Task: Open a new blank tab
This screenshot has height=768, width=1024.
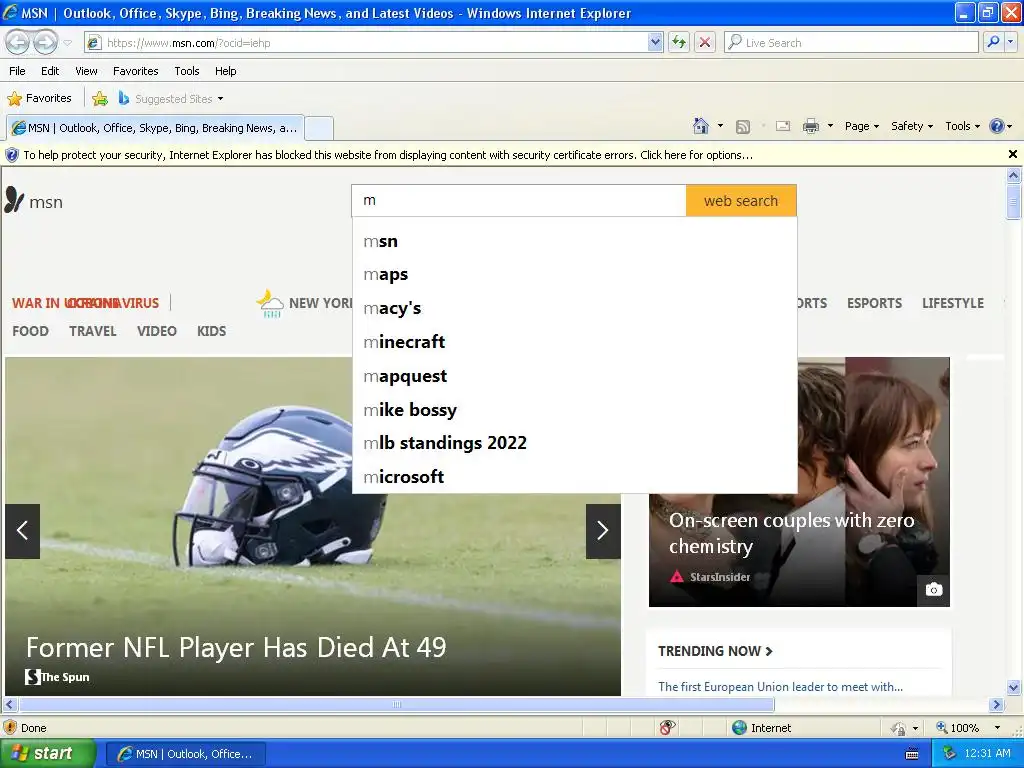Action: (319, 128)
